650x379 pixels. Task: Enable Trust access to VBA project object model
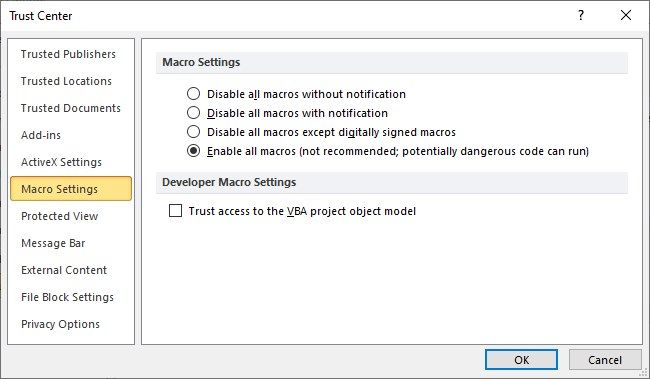point(175,211)
